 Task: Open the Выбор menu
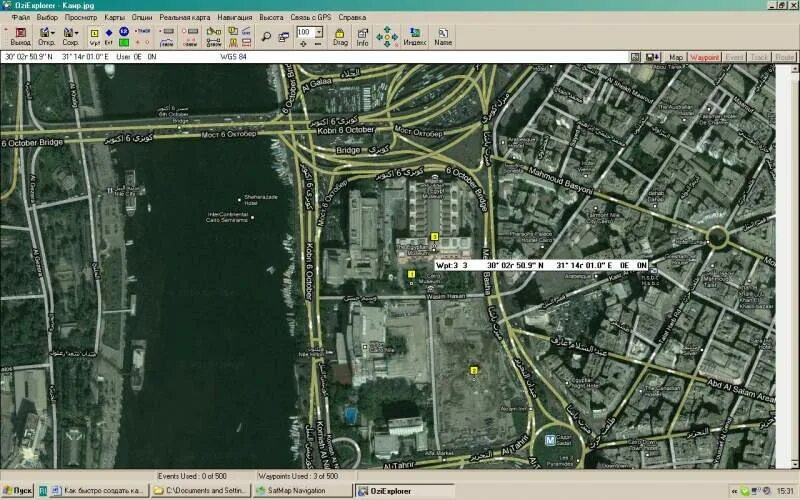click(47, 17)
